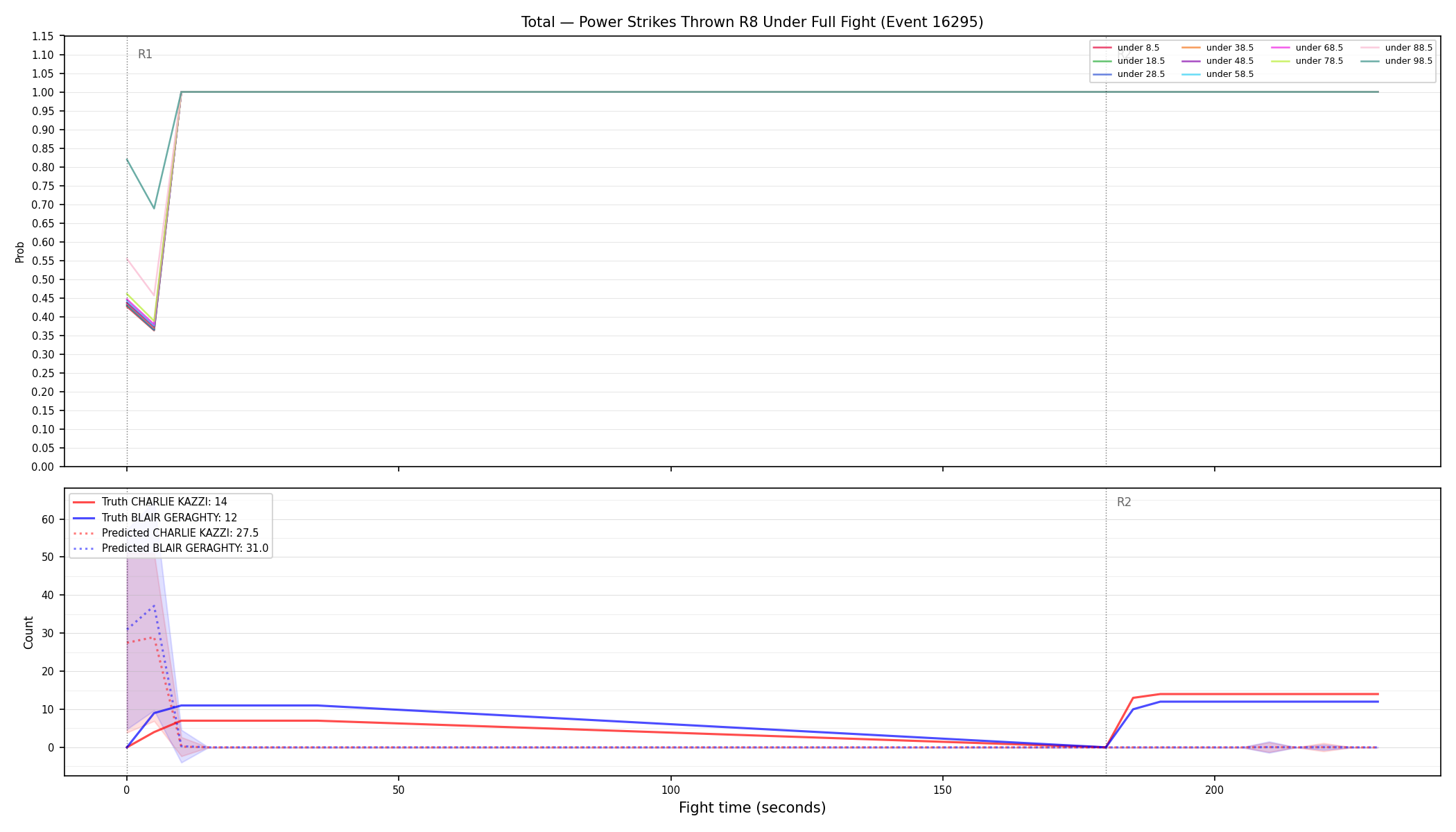
Task: Click the 'Predicted CHARLIE KAZZI: 27.5' legend entry
Action: tap(166, 533)
